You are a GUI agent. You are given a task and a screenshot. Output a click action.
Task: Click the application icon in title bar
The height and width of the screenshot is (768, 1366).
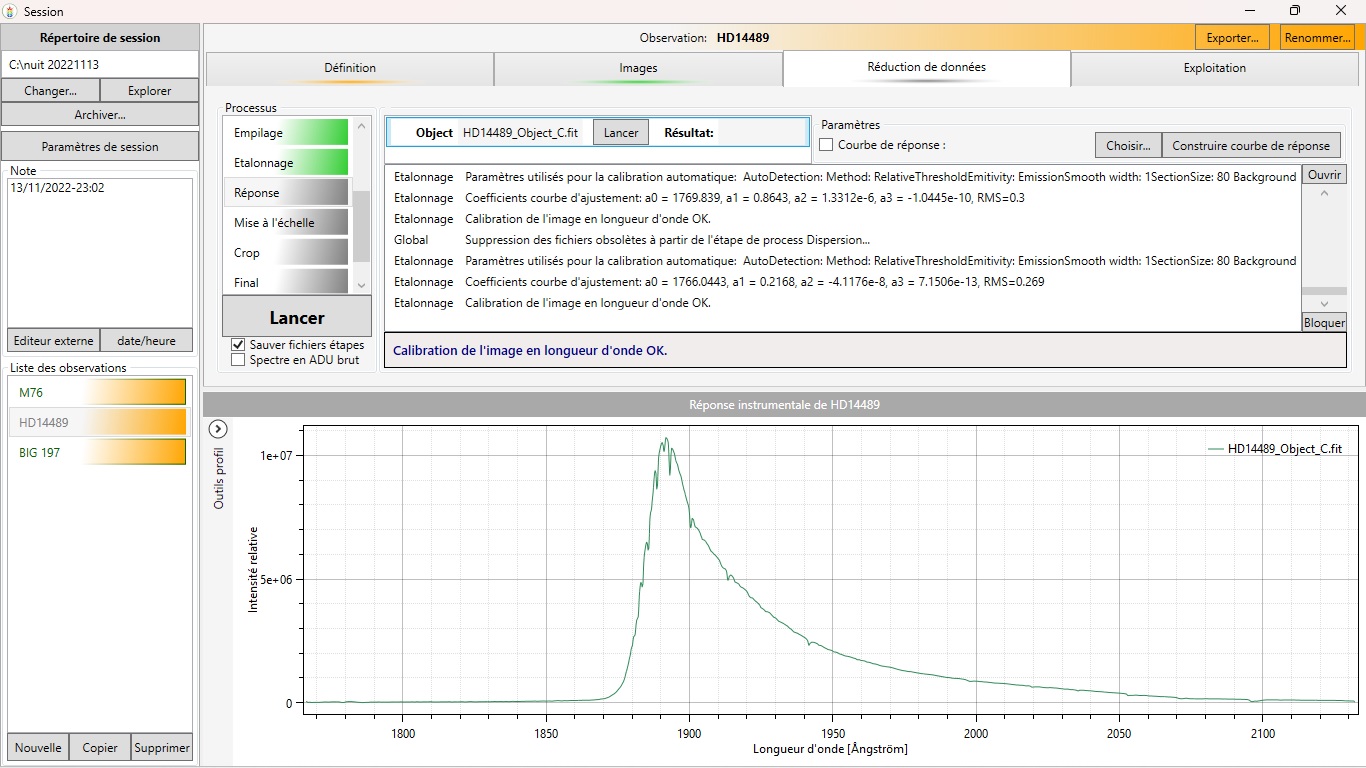10,11
